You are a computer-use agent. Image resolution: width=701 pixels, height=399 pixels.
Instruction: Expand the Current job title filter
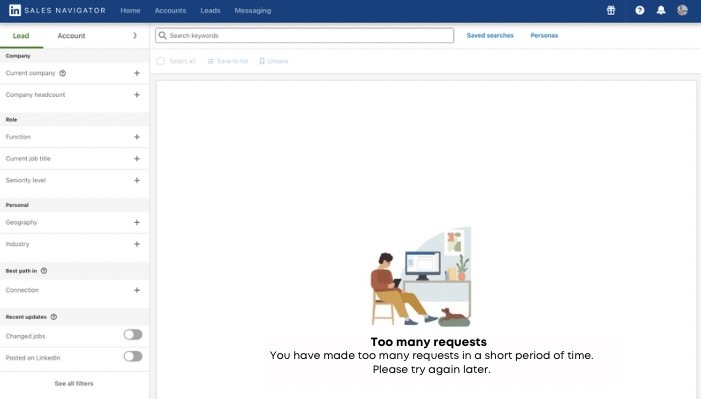(137, 159)
